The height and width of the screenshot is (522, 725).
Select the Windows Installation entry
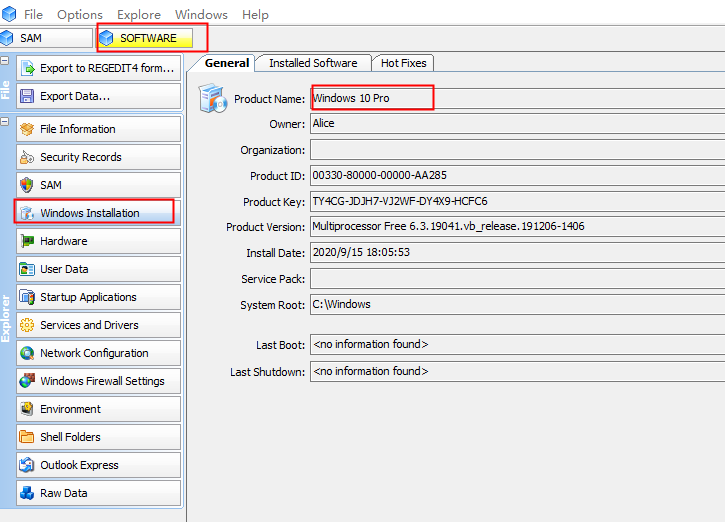[x=98, y=213]
